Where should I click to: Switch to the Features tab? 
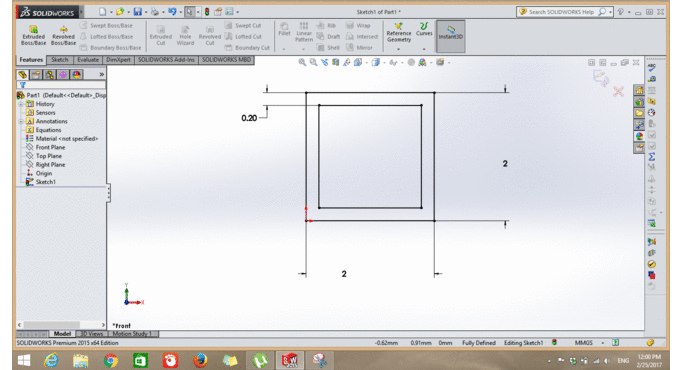point(31,60)
